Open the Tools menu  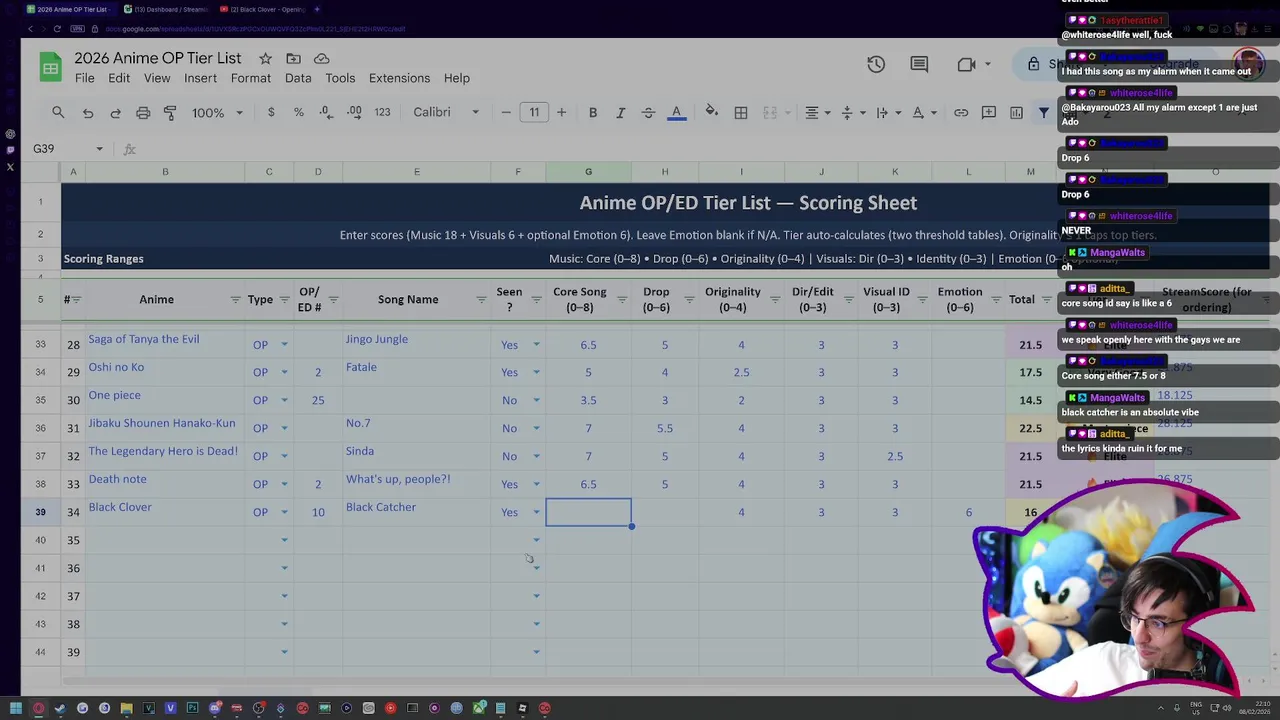340,78
